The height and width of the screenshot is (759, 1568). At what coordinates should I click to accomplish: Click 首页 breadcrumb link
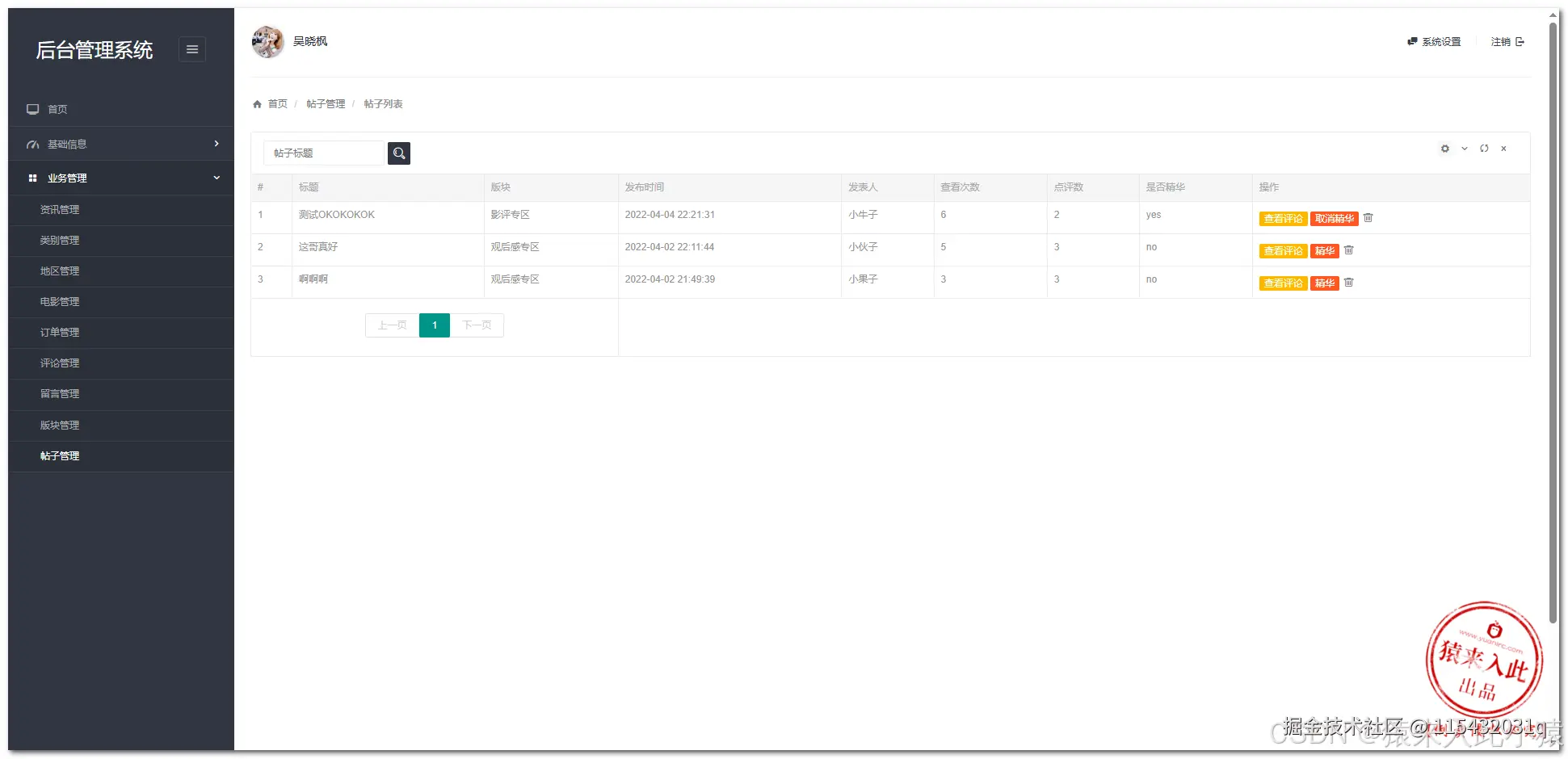(x=278, y=104)
